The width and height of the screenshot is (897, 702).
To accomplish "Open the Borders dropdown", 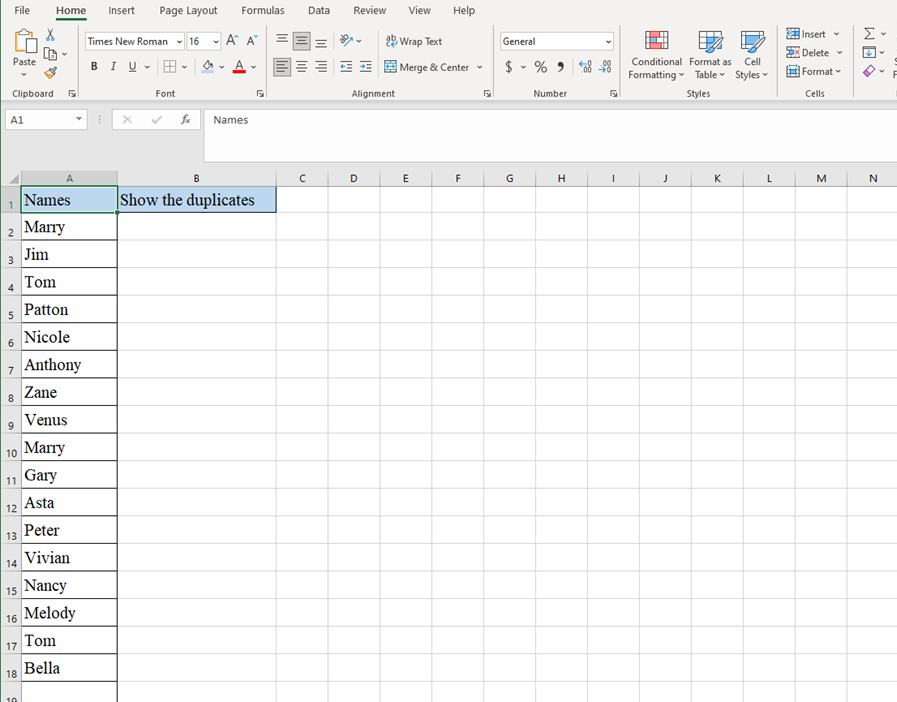I will [183, 66].
